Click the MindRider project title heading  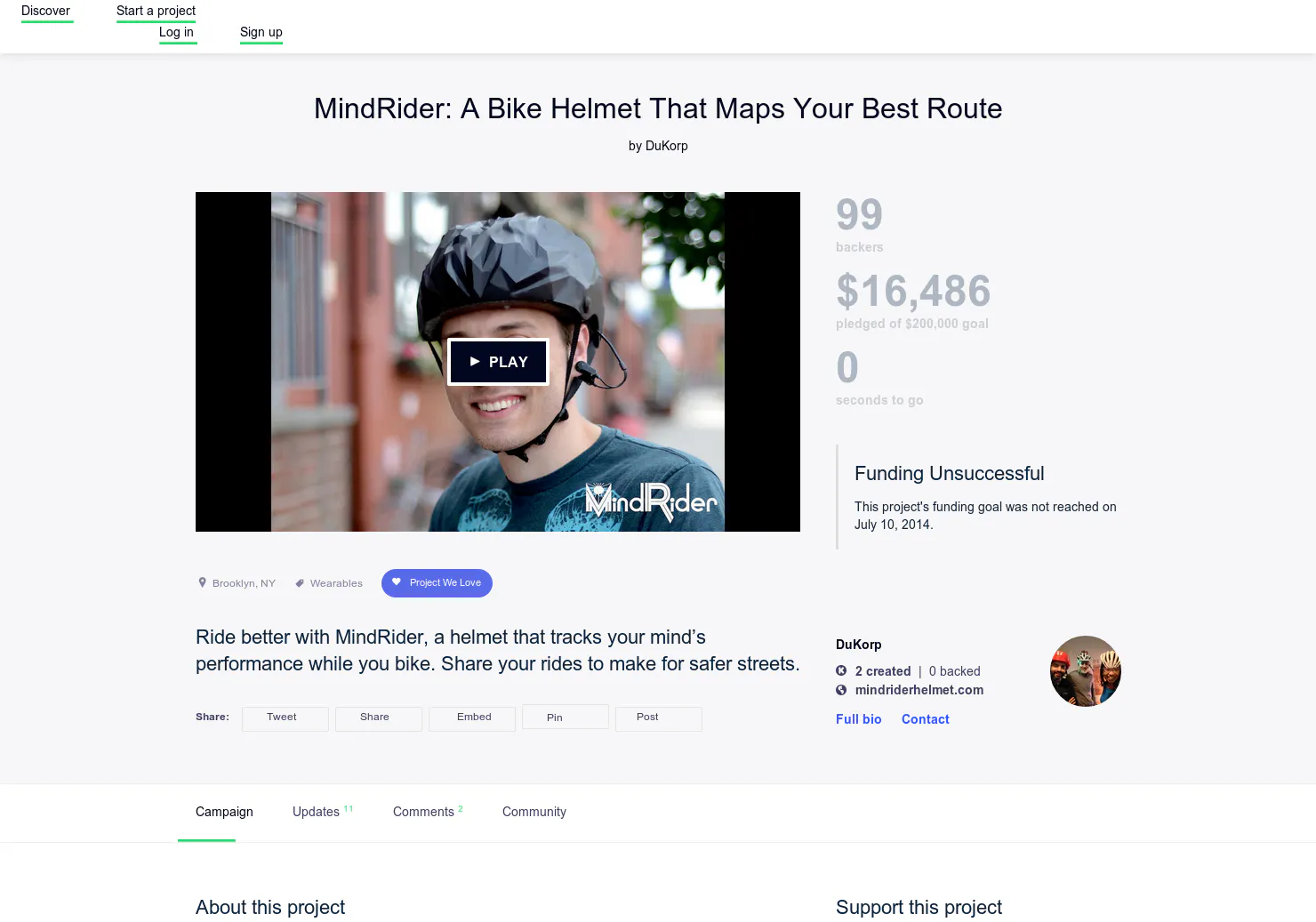point(658,108)
